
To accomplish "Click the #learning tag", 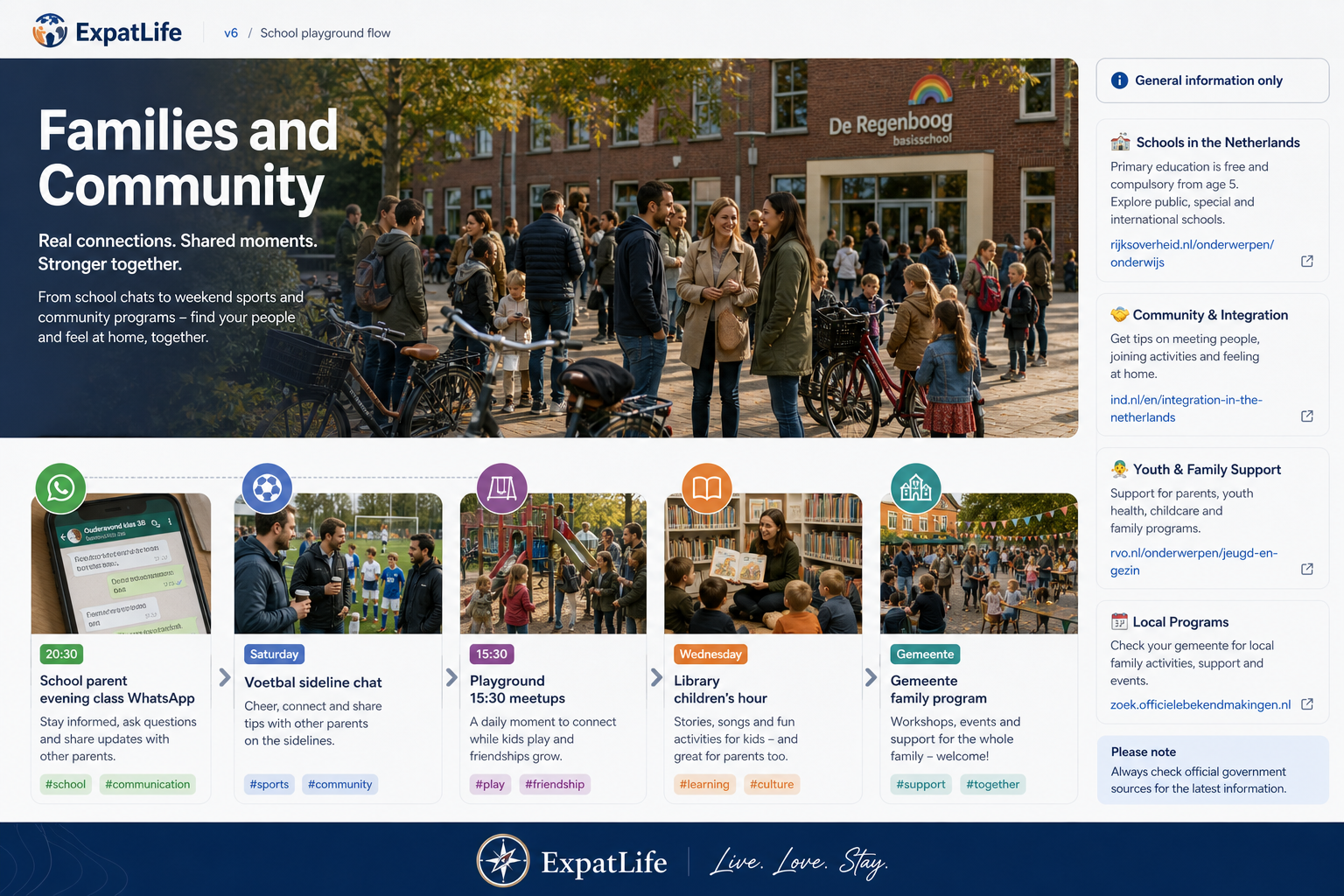I will (704, 784).
